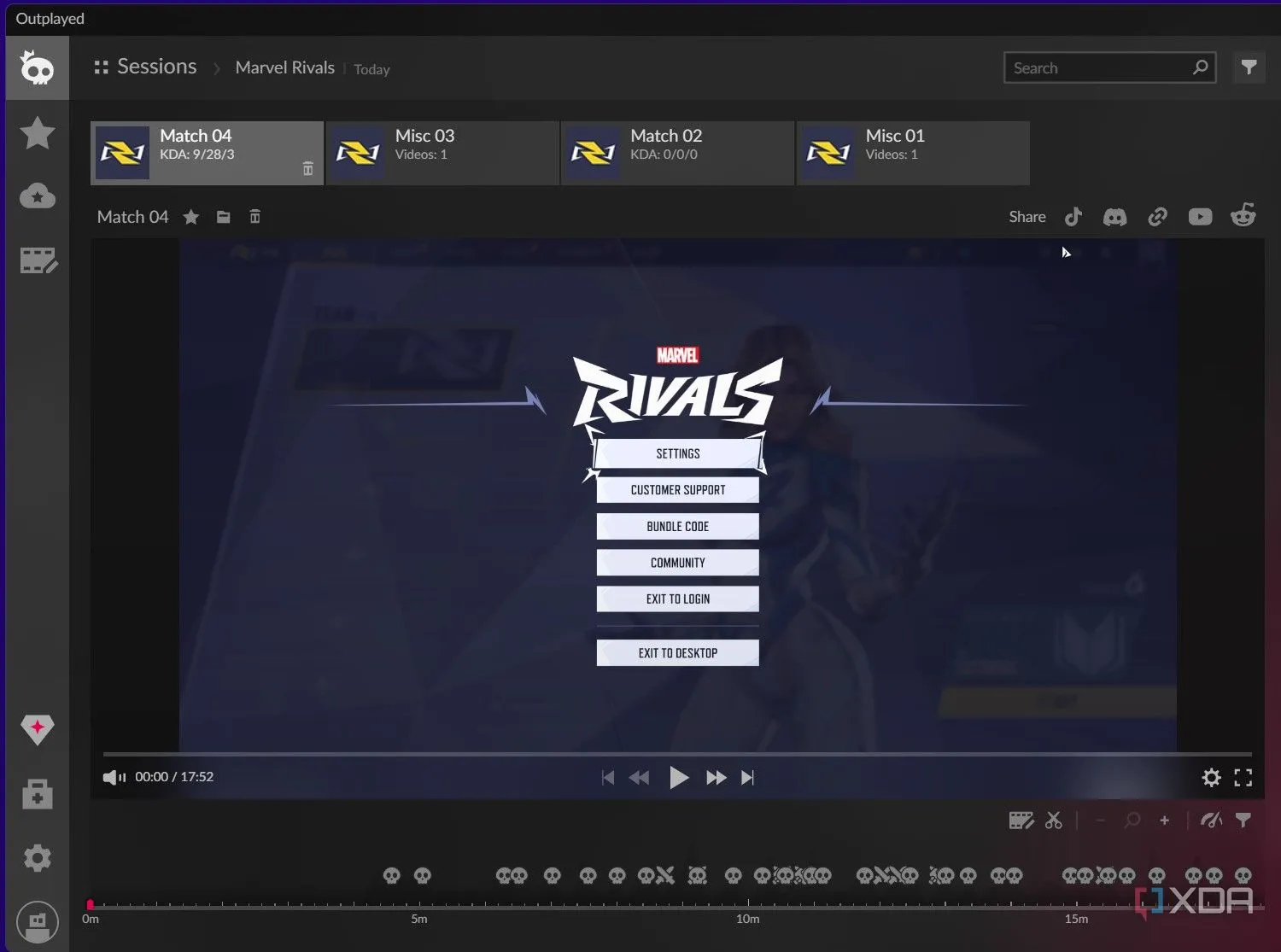Screen dimensions: 1281x952
Task: Toggle fullscreen video mode
Action: coord(1243,777)
